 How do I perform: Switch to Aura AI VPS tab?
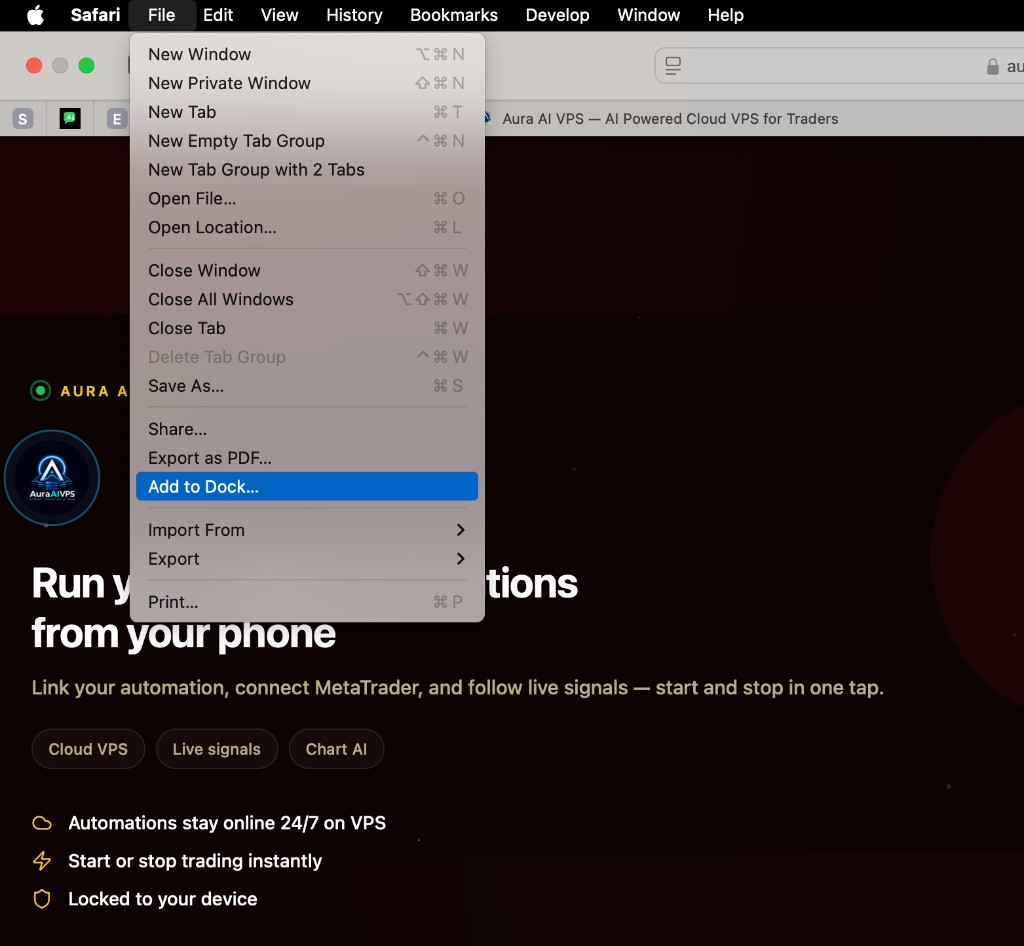click(670, 119)
